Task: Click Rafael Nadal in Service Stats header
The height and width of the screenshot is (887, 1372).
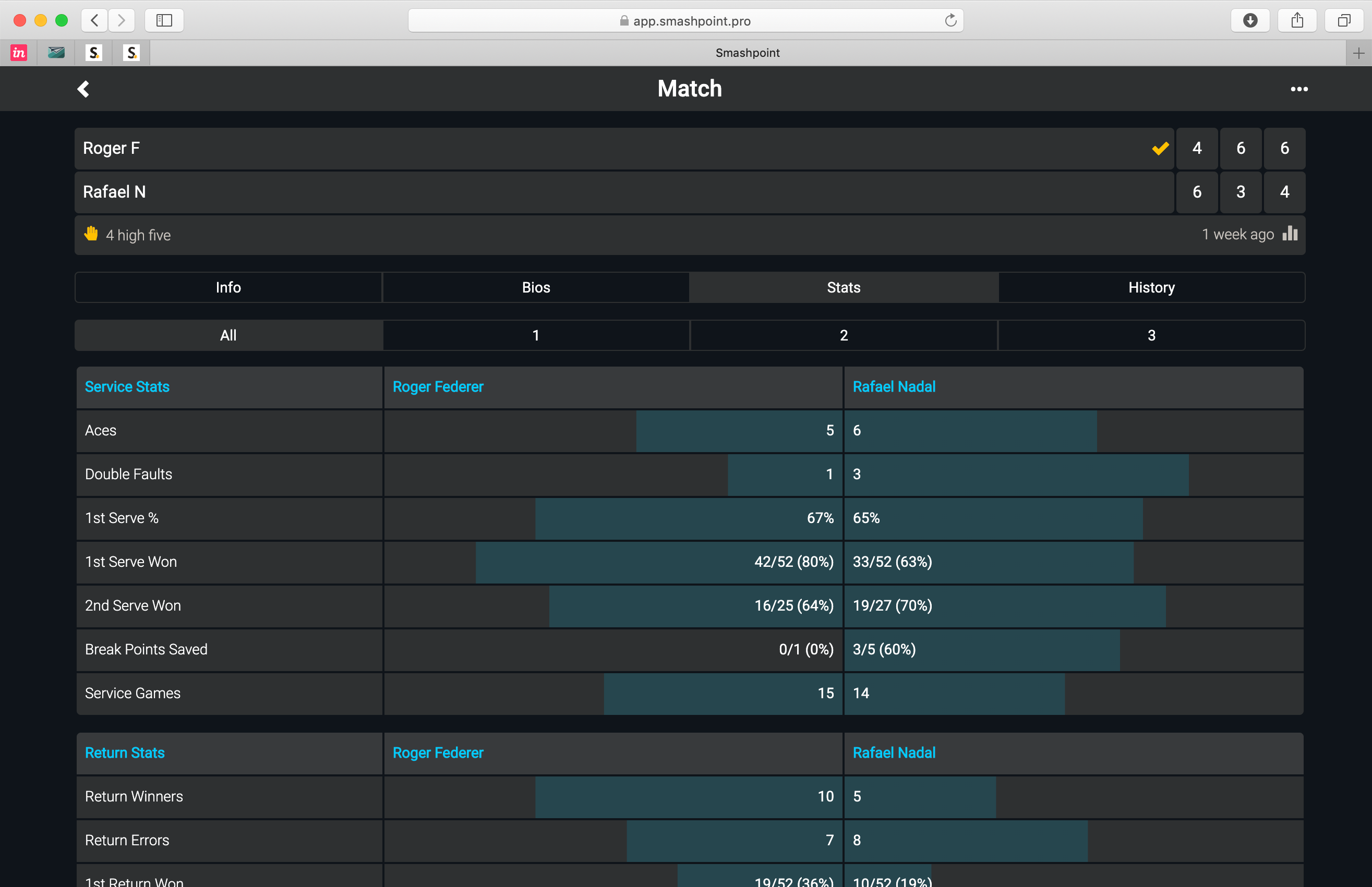Action: pyautogui.click(x=894, y=386)
